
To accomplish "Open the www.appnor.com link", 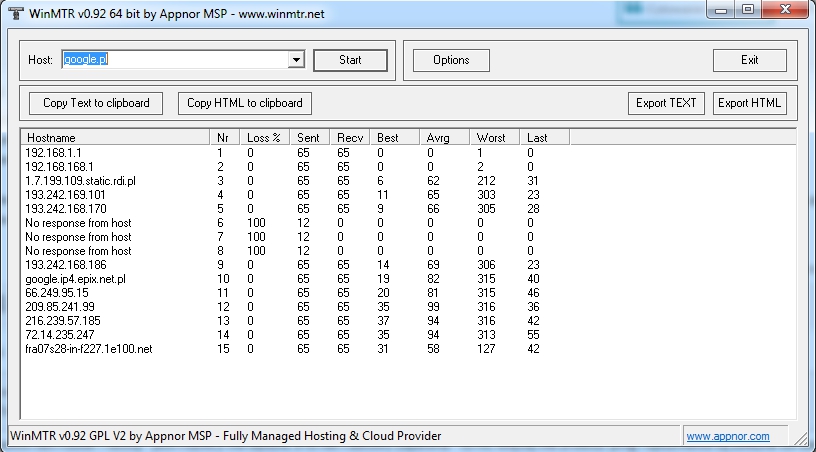I will (x=728, y=436).
